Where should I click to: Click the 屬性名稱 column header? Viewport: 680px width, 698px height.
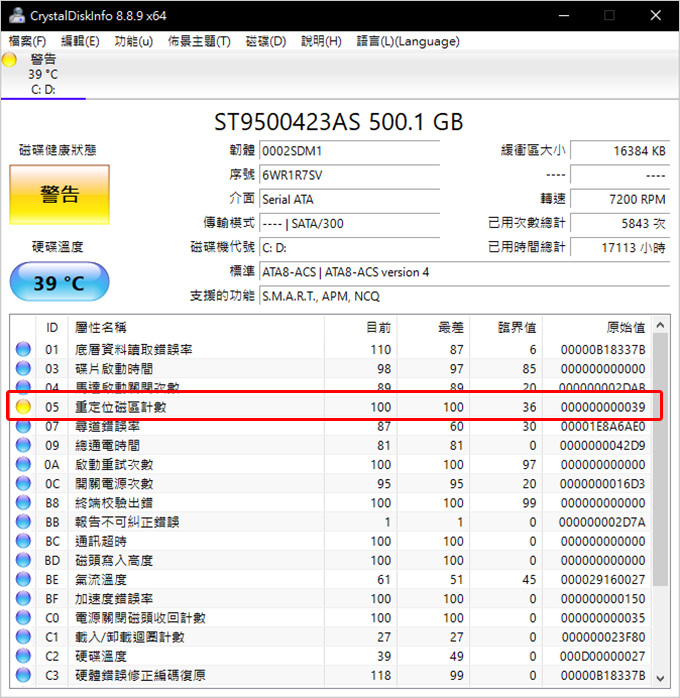pyautogui.click(x=196, y=327)
